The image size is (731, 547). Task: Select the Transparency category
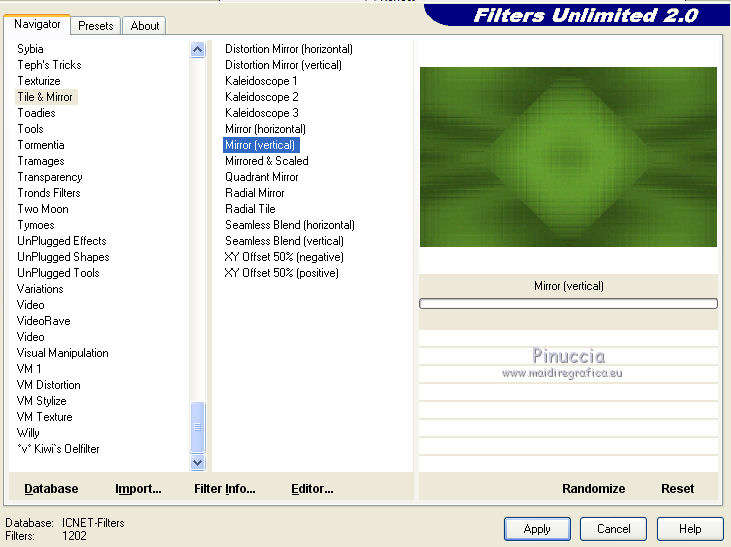[x=50, y=177]
